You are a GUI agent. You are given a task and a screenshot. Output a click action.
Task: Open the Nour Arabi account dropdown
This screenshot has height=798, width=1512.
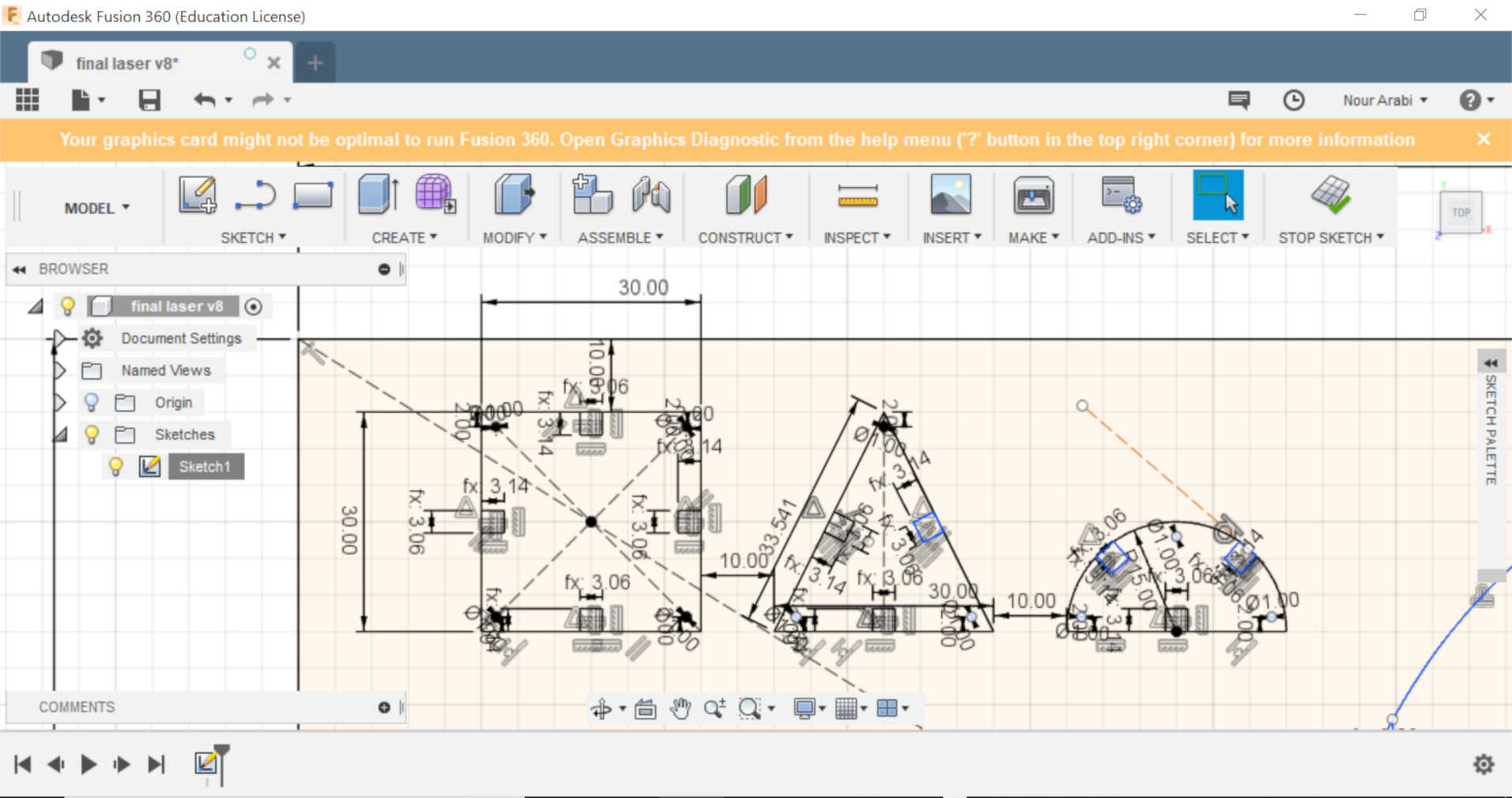(1385, 100)
